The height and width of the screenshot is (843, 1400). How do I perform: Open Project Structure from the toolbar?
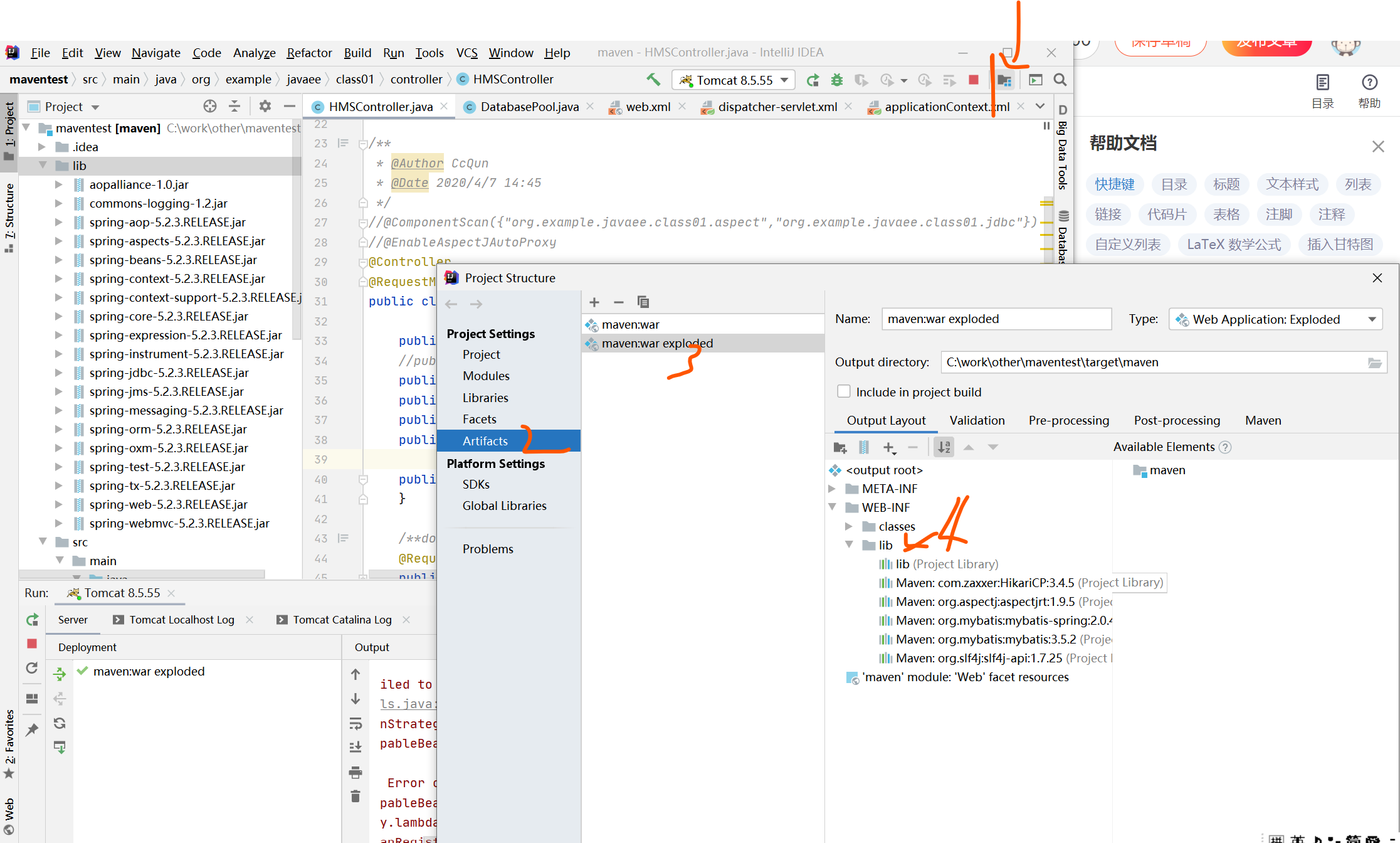point(1004,80)
